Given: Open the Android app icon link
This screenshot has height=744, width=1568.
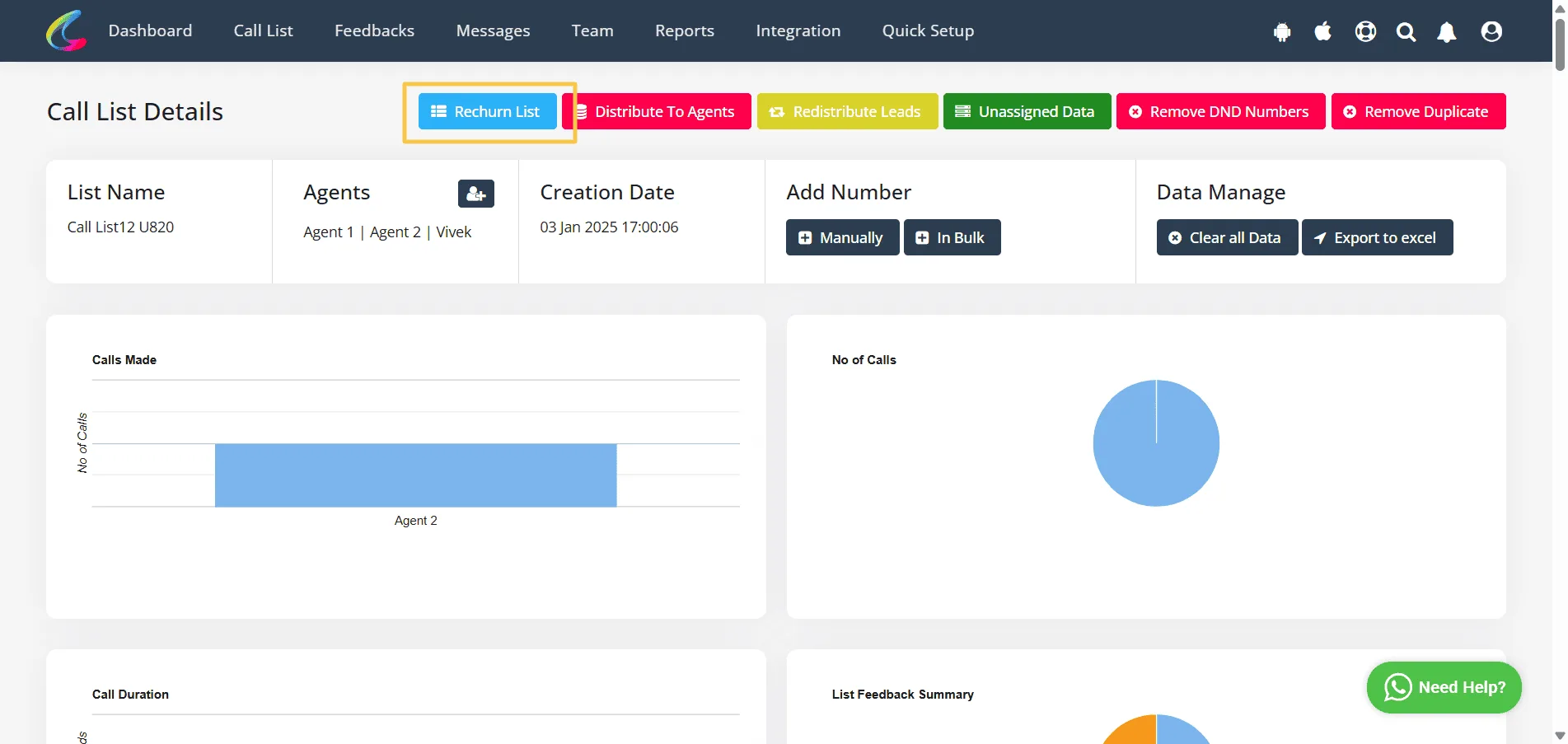Looking at the screenshot, I should click(x=1282, y=32).
